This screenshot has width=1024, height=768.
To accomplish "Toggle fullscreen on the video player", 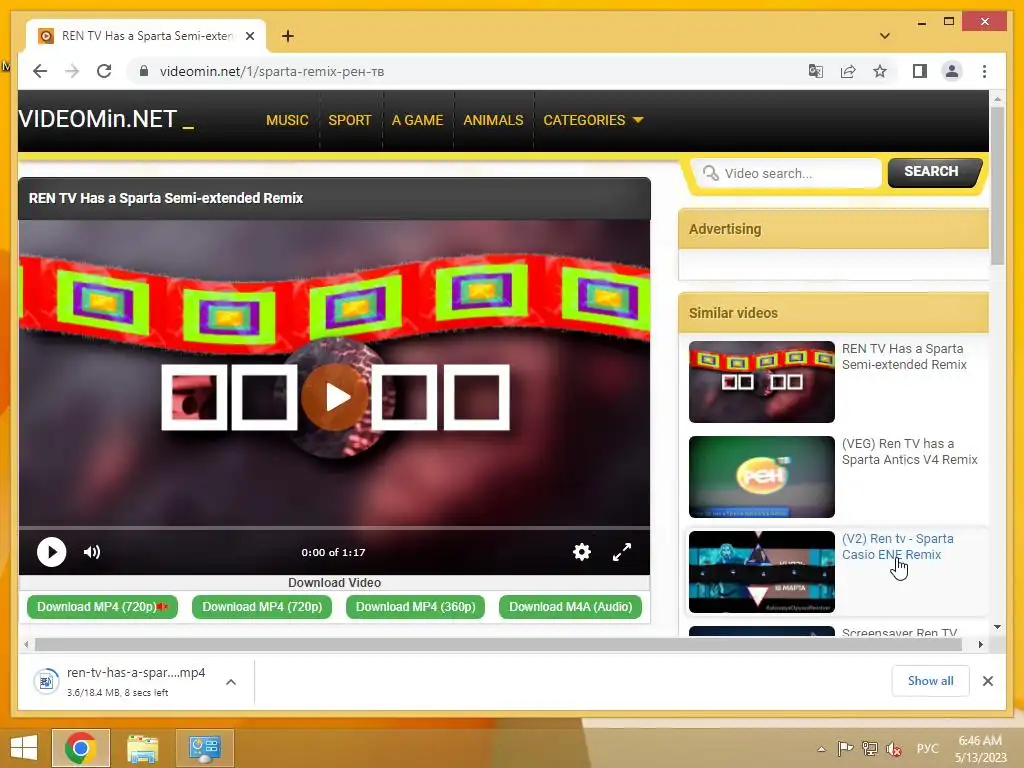I will tap(622, 552).
